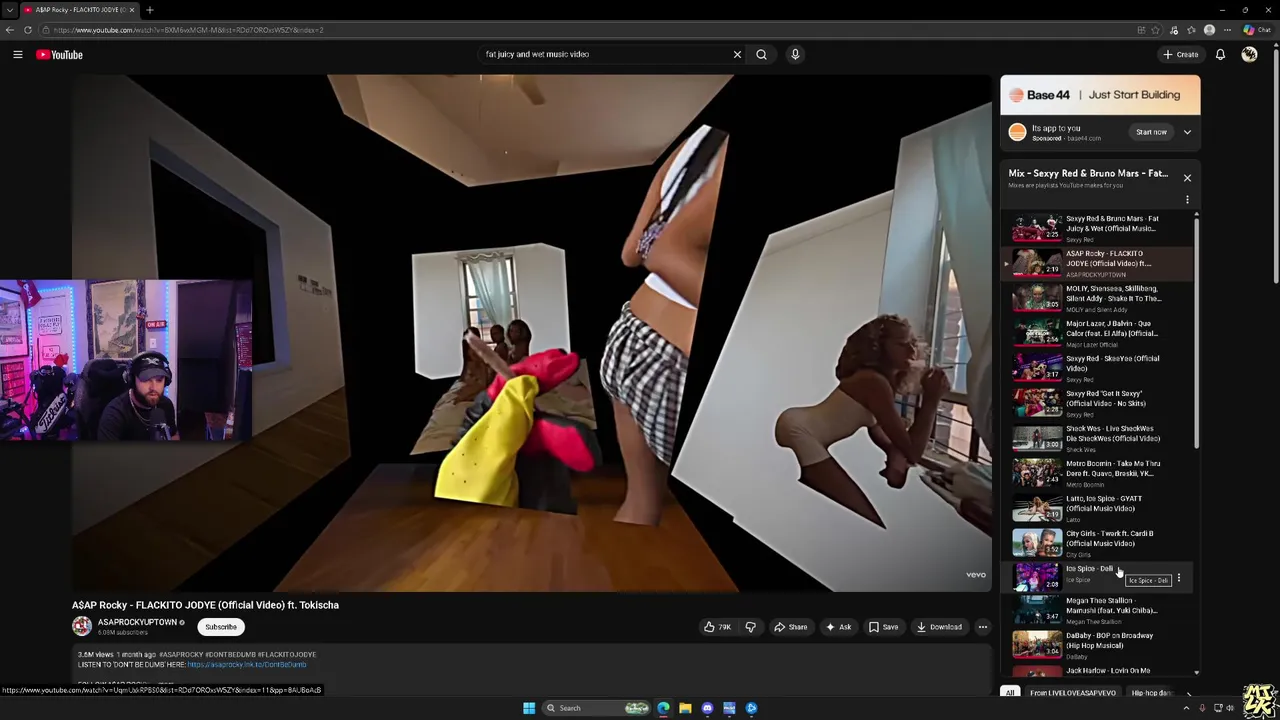Select the Hip-hop dance chip
Image resolution: width=1280 pixels, height=720 pixels.
pyautogui.click(x=1152, y=693)
